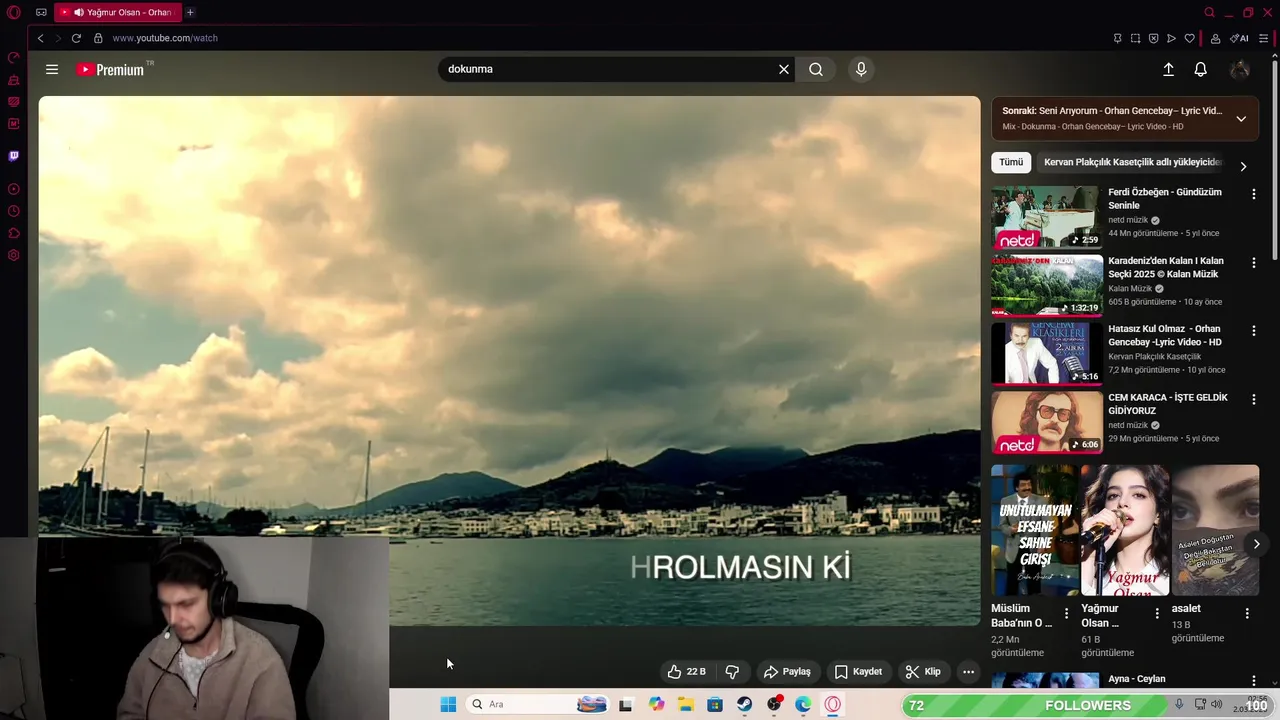Viewport: 1280px width, 720px height.
Task: Open tab search magnifier in title bar
Action: (1209, 12)
